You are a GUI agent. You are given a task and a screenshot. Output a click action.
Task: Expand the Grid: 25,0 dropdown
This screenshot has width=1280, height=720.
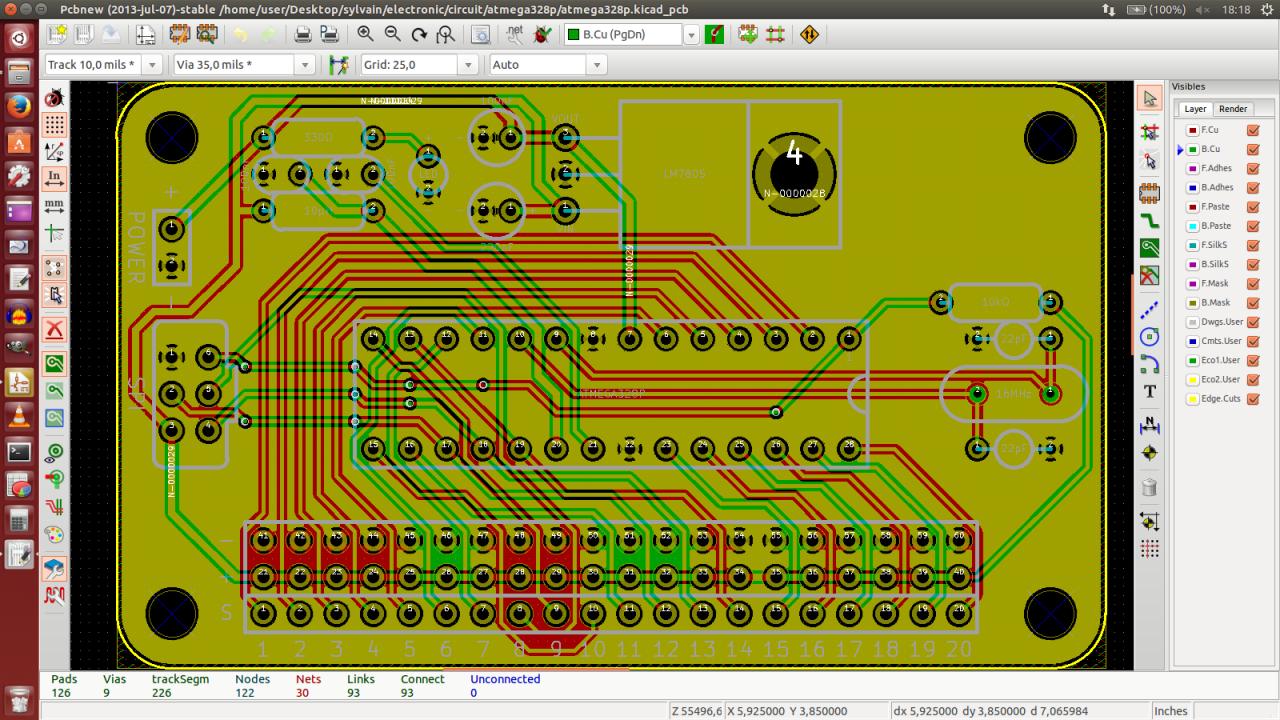(467, 65)
